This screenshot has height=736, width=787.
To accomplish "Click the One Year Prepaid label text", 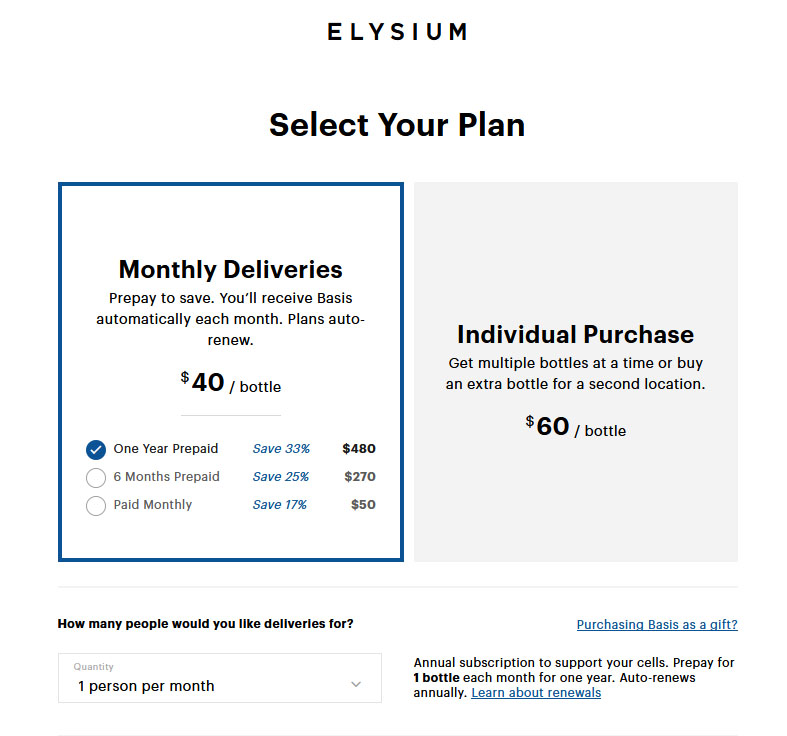I will point(166,449).
